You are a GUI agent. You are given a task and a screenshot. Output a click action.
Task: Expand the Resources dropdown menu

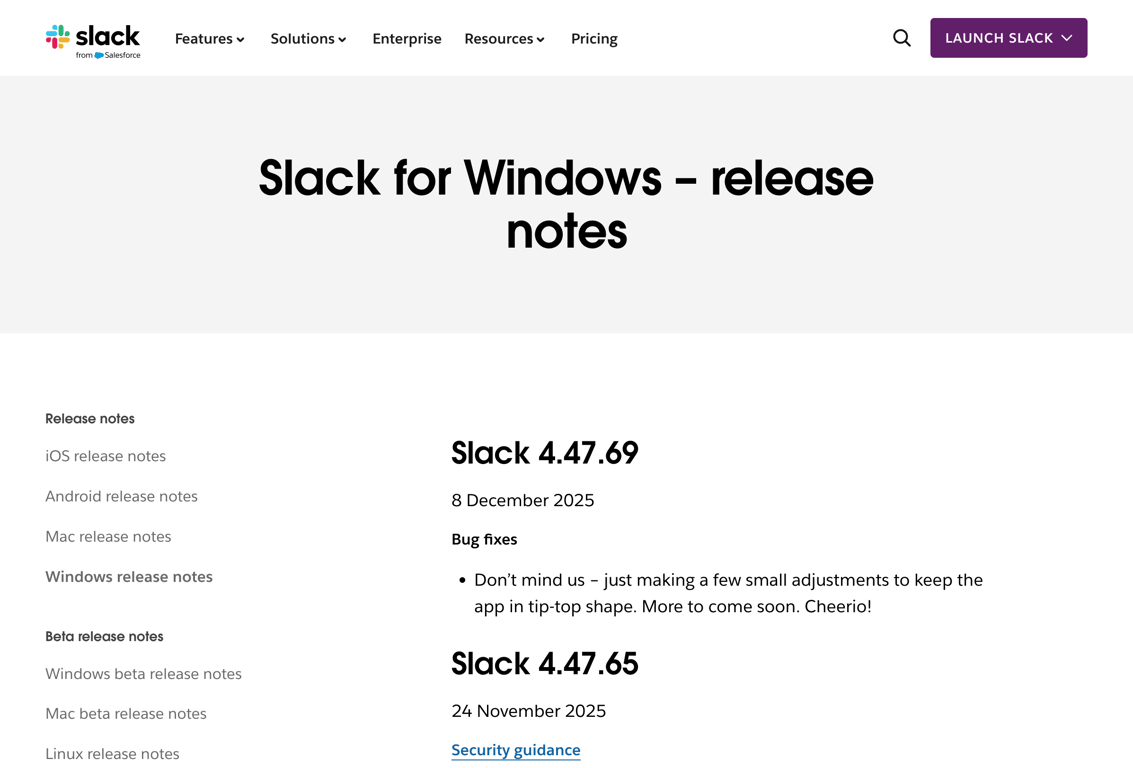point(504,39)
